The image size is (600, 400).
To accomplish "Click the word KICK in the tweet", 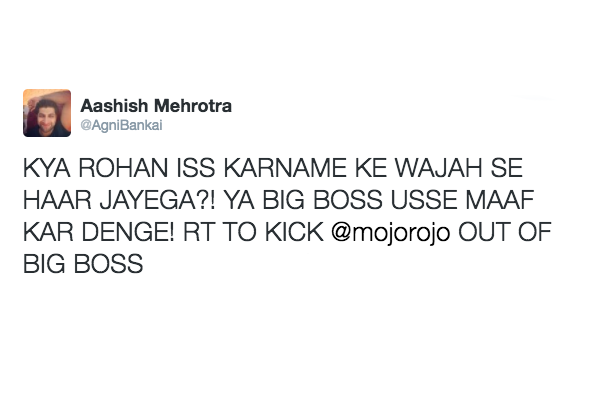I will tap(294, 232).
